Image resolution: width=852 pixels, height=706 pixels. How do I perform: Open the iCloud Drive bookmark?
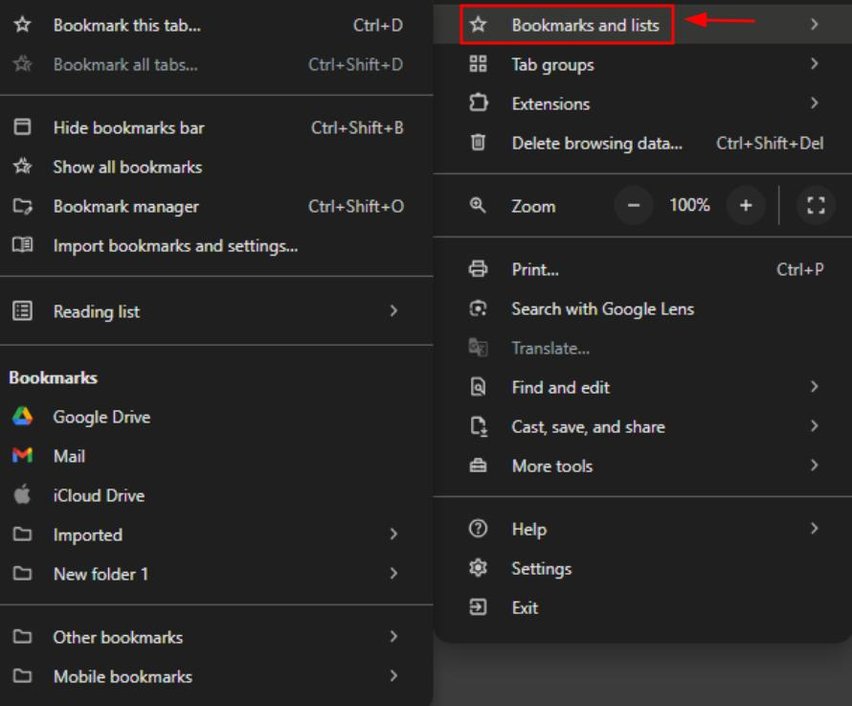[216, 495]
